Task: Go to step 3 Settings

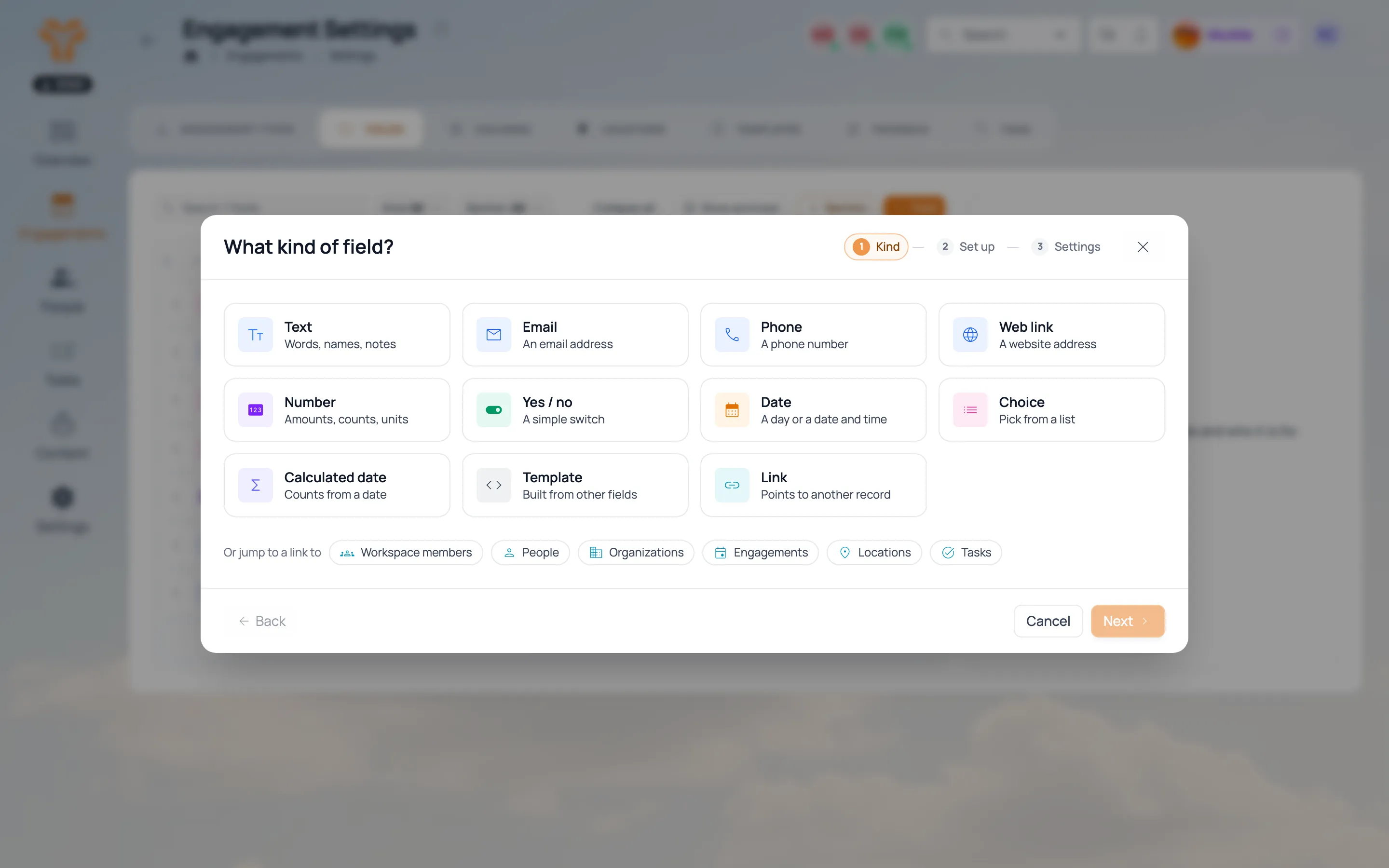Action: tap(1066, 247)
